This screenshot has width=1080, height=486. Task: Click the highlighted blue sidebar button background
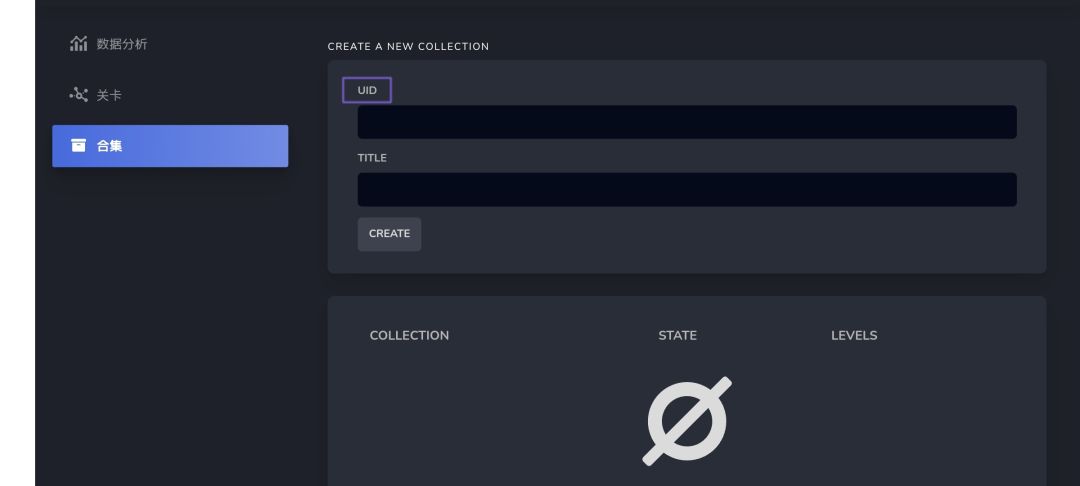click(170, 146)
